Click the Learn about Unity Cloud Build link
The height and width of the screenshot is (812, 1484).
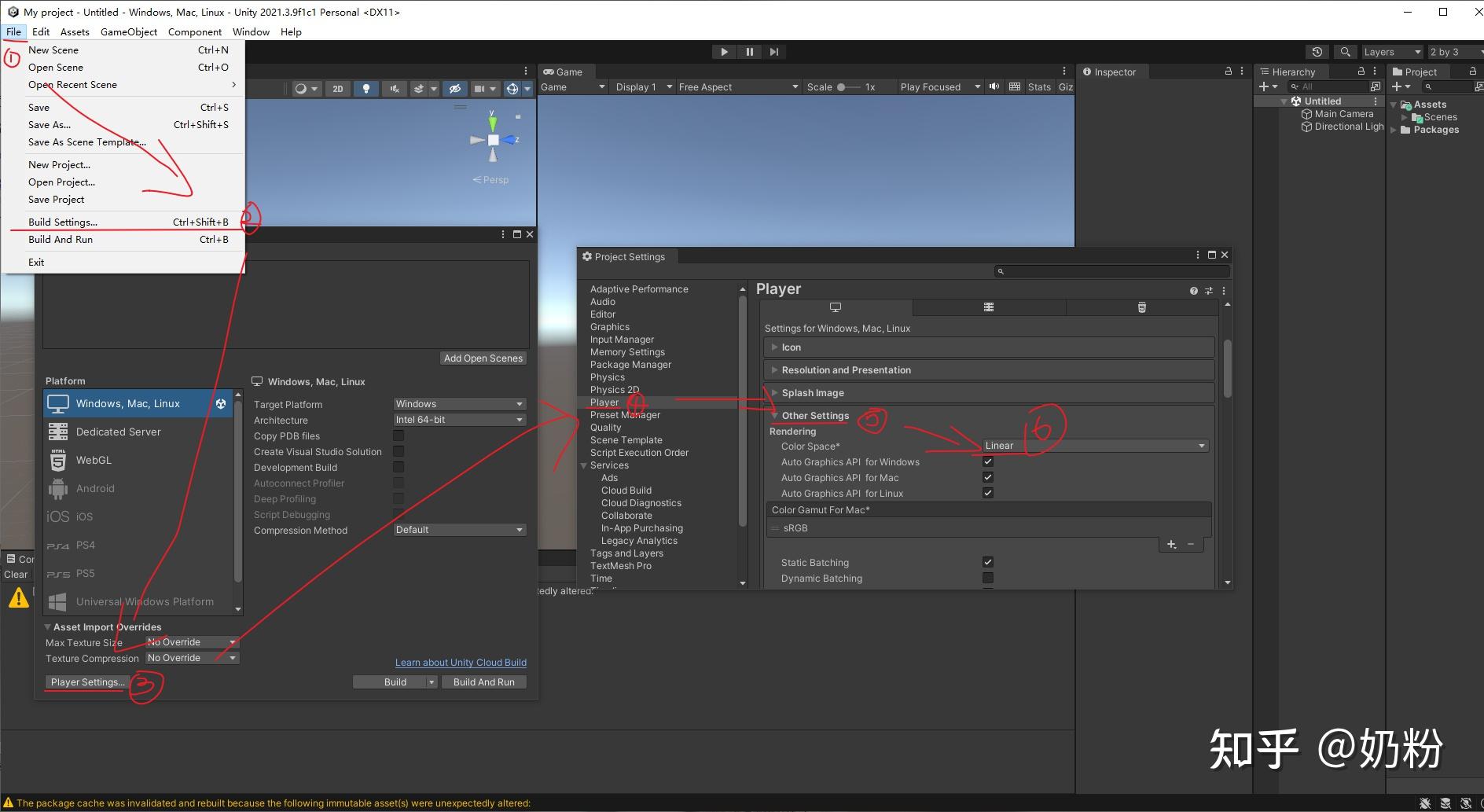click(x=461, y=662)
